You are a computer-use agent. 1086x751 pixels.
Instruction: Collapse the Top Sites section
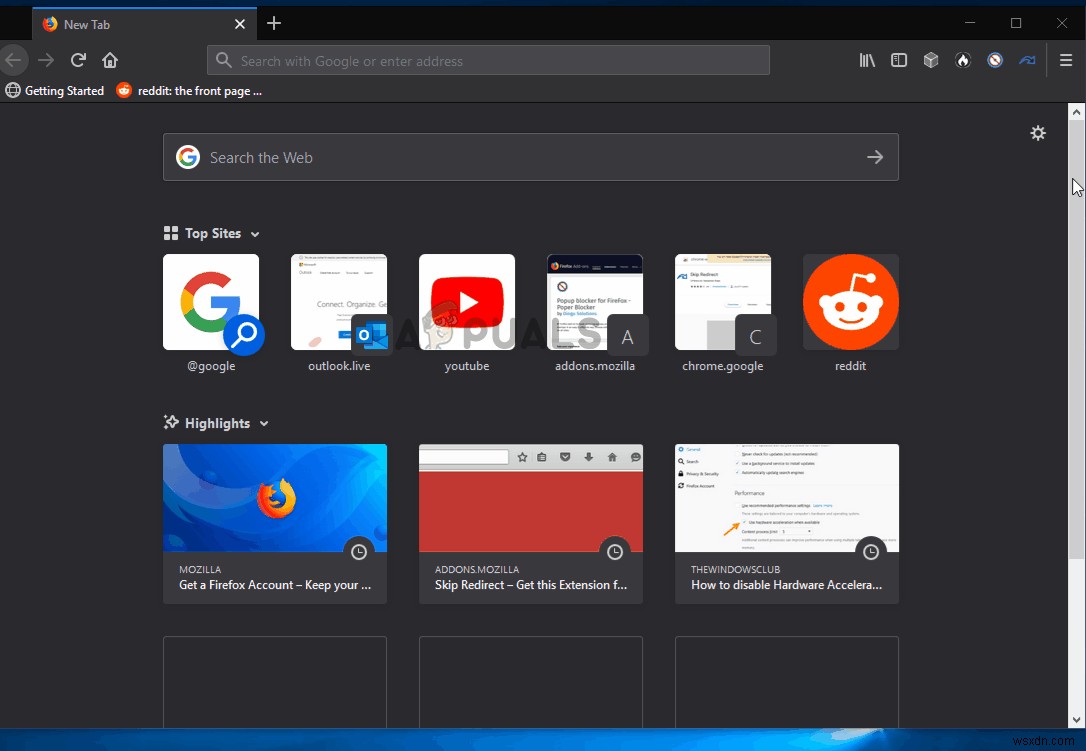pyautogui.click(x=257, y=233)
